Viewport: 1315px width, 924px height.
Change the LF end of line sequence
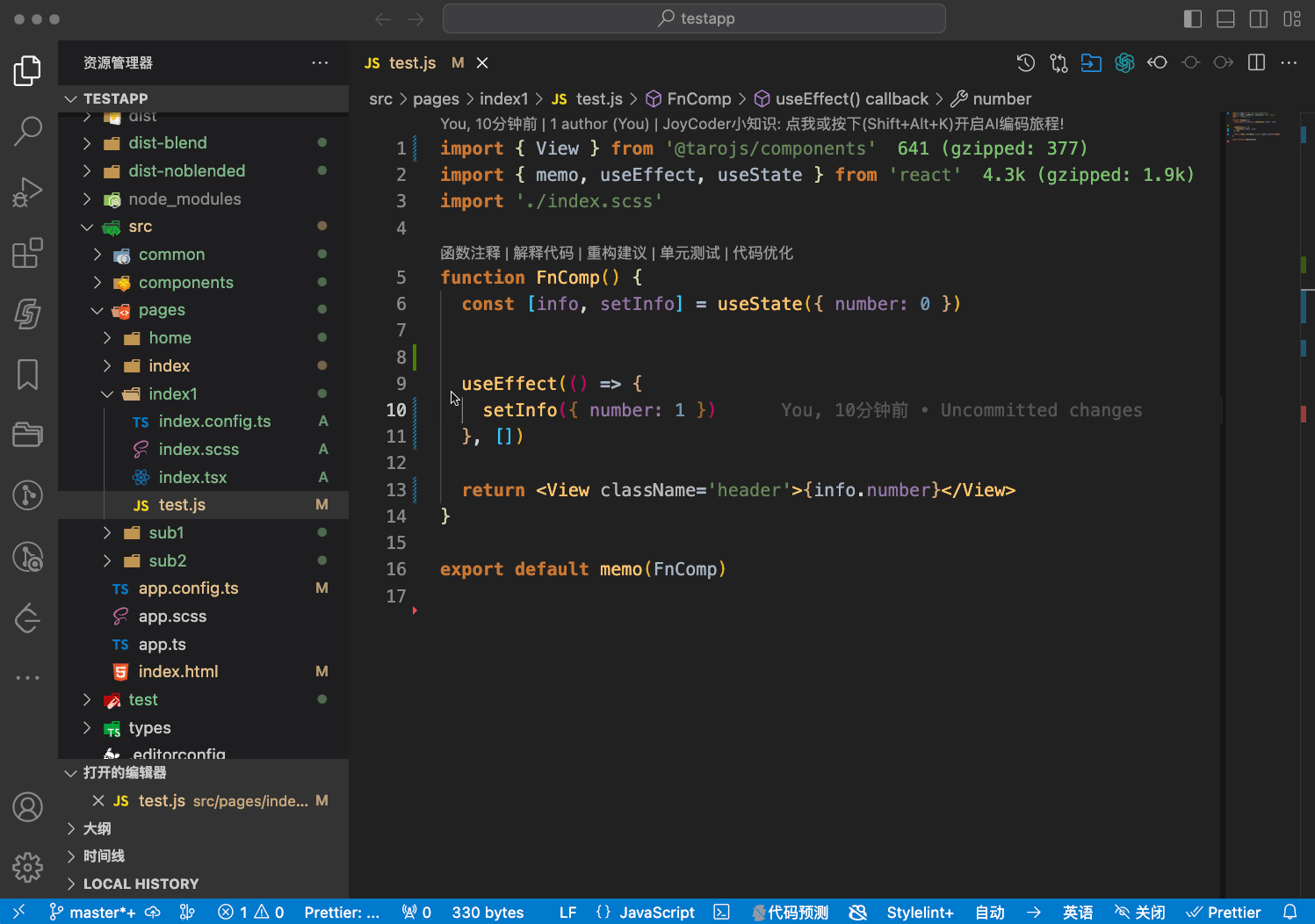[x=568, y=912]
